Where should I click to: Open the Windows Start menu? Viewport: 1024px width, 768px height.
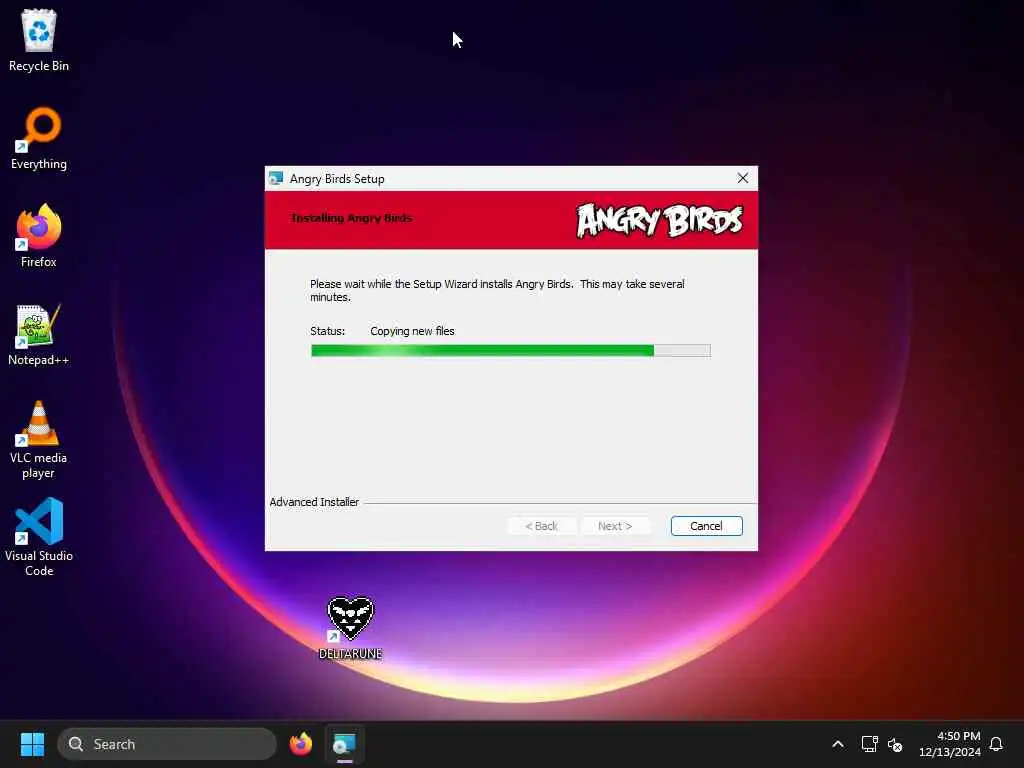(32, 744)
